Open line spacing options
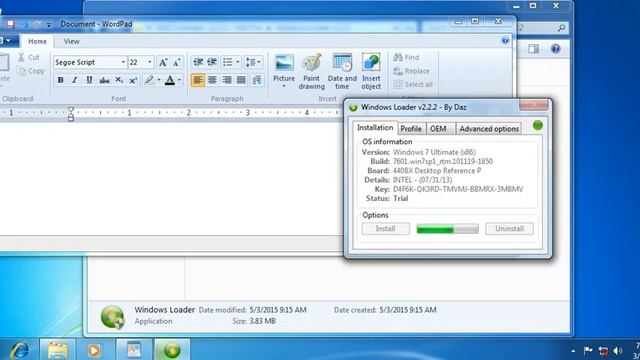The height and width of the screenshot is (360, 640). point(250,62)
